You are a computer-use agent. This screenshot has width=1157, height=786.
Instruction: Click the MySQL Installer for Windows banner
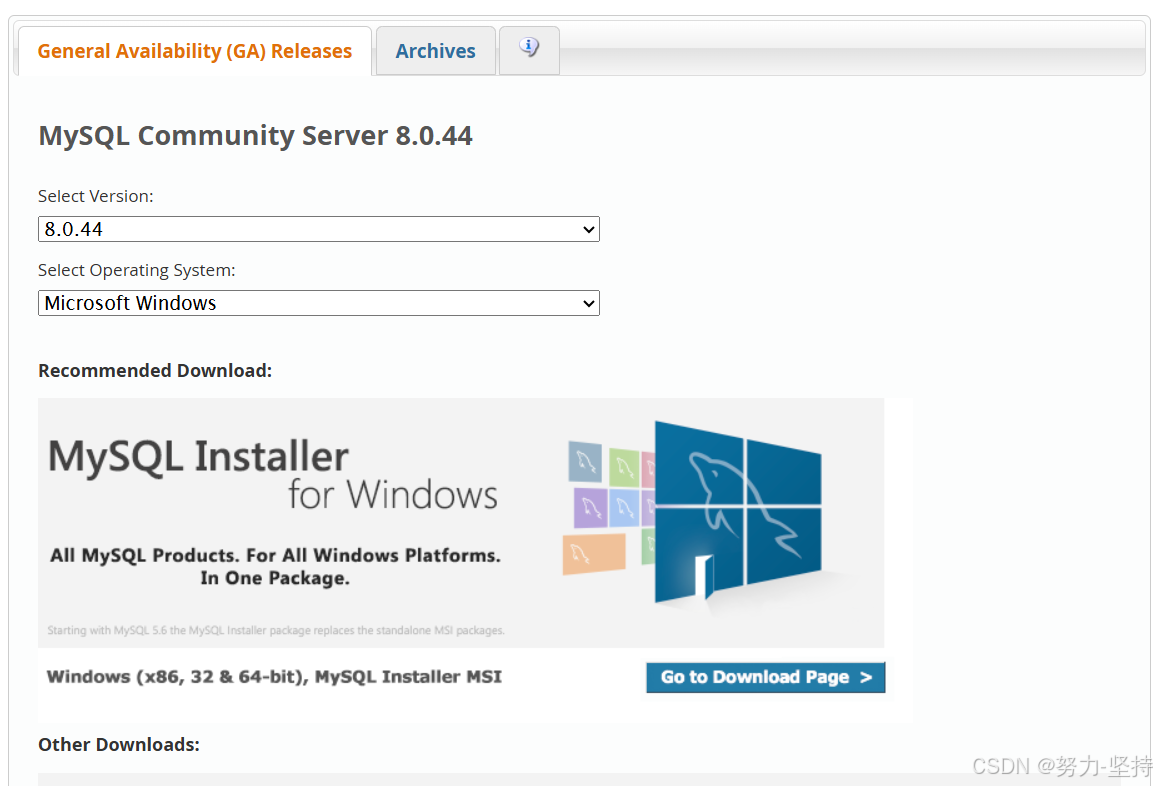[x=460, y=523]
